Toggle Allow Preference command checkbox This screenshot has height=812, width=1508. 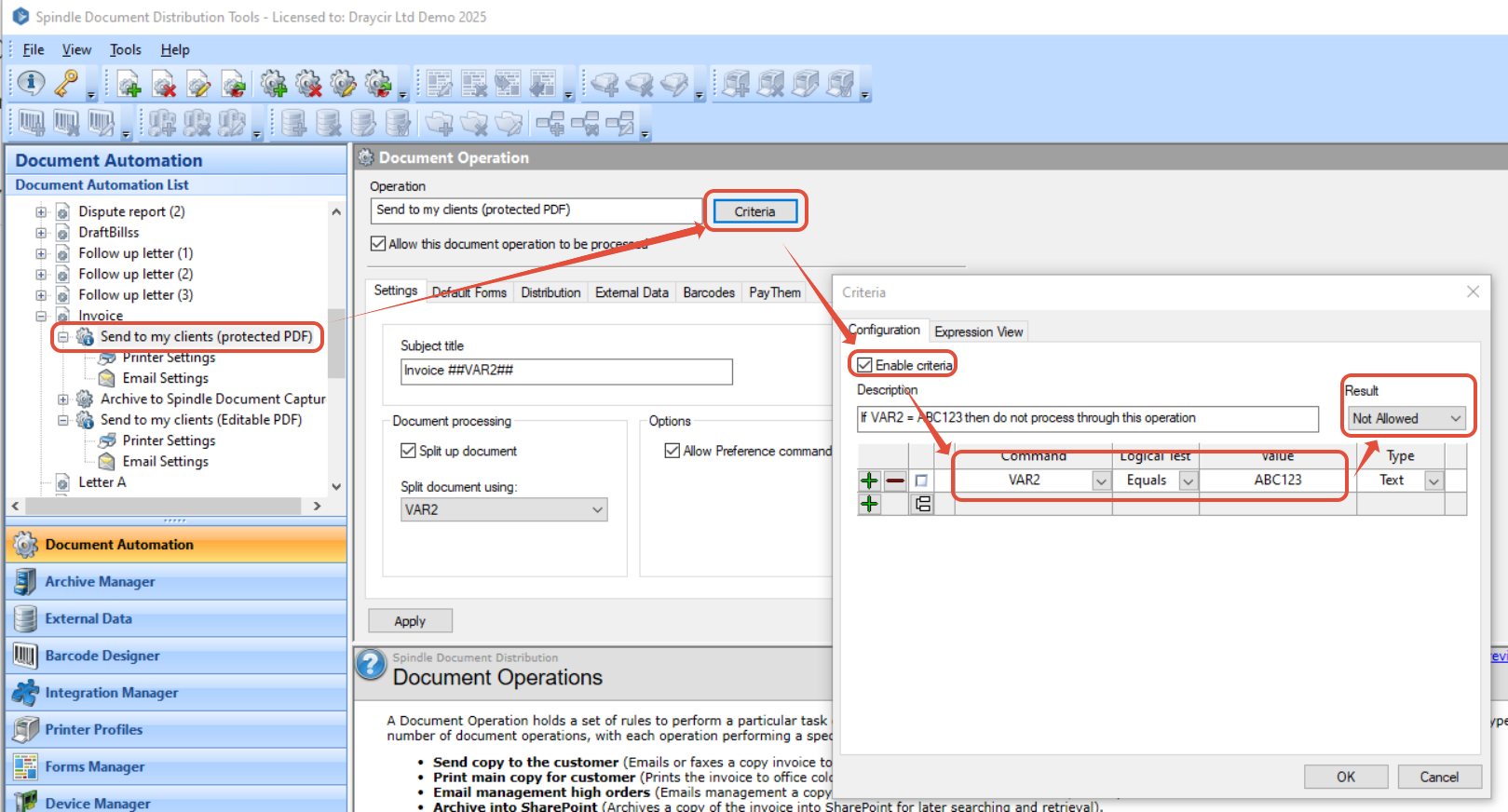click(672, 451)
